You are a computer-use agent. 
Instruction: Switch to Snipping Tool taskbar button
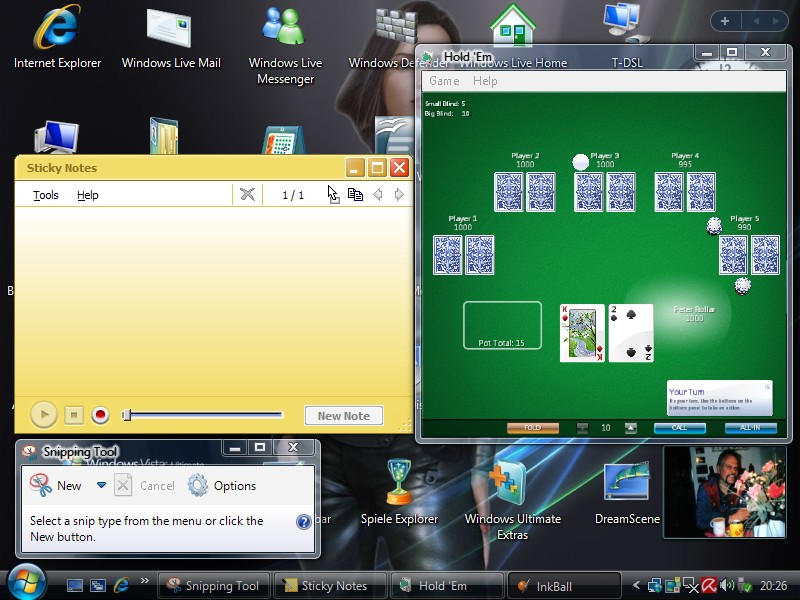[x=215, y=586]
